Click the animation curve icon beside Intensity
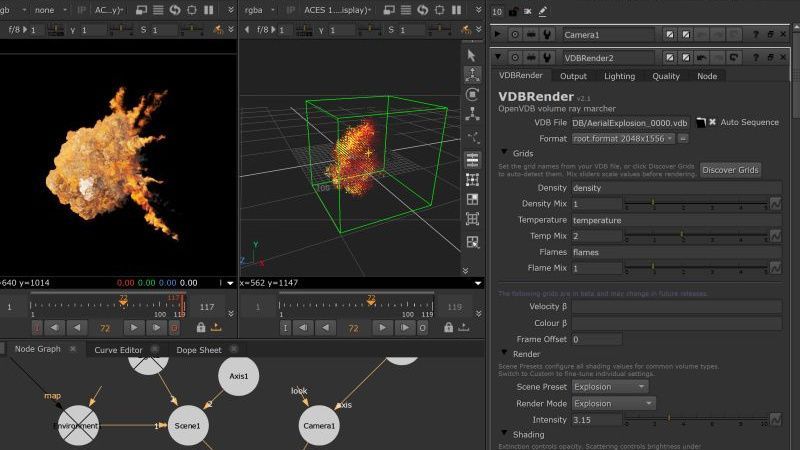800x450 pixels. point(776,419)
